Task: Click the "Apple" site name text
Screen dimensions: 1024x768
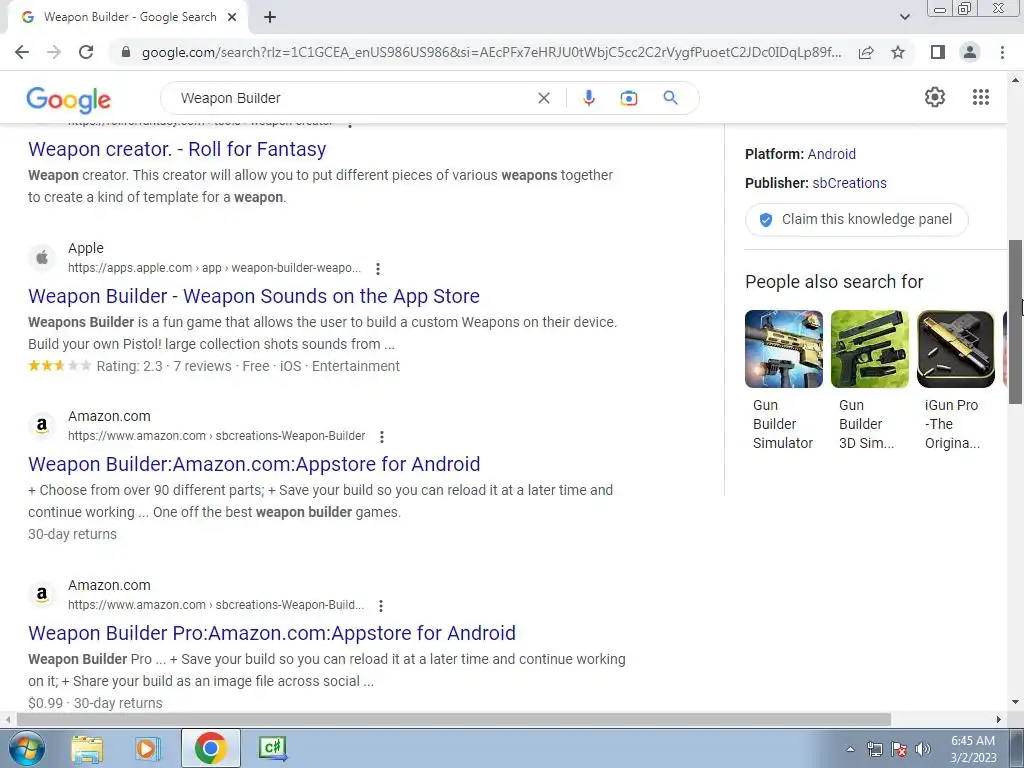Action: click(x=86, y=248)
